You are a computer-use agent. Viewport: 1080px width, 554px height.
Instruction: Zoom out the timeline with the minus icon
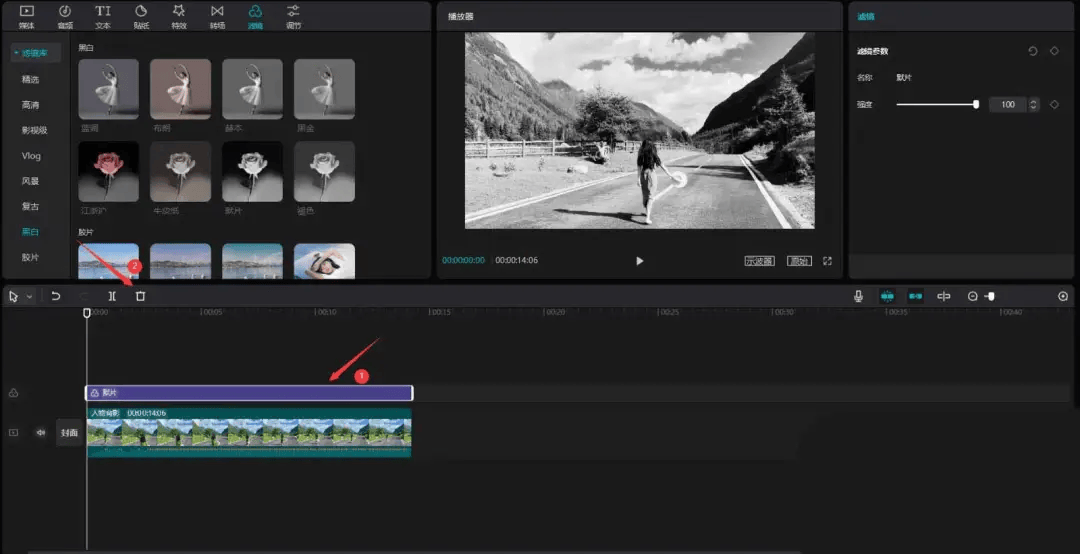coord(973,296)
